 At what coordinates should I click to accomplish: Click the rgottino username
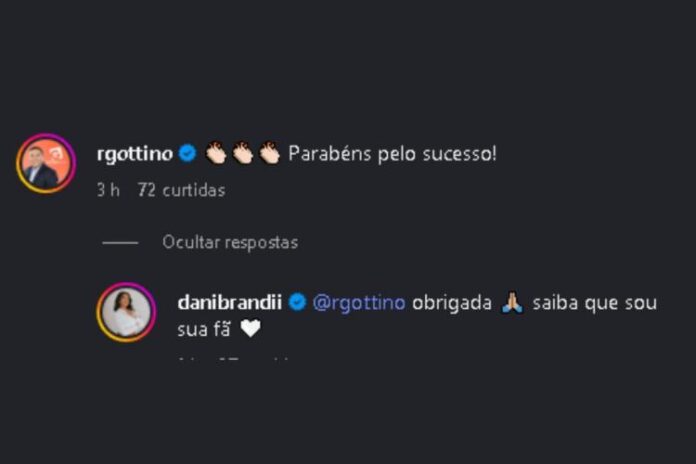(x=135, y=154)
